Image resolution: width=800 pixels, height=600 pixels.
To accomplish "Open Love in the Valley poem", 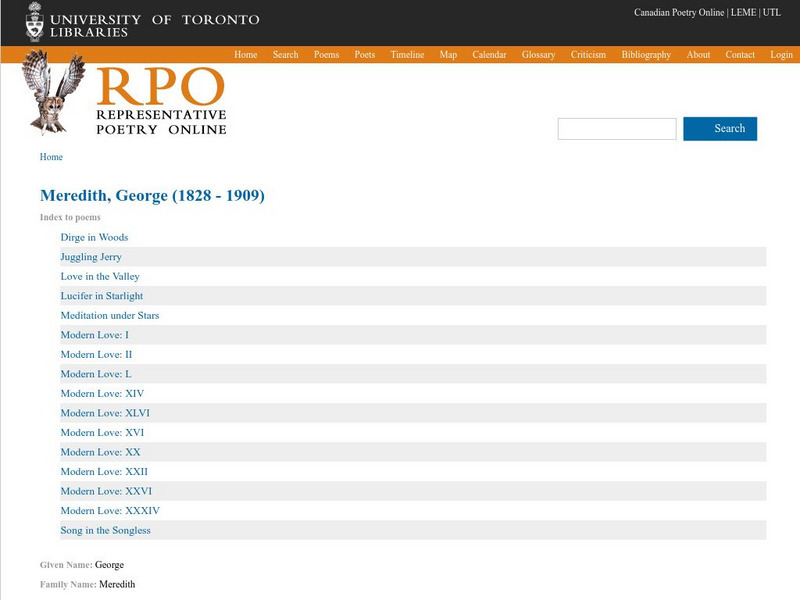I will pos(100,277).
